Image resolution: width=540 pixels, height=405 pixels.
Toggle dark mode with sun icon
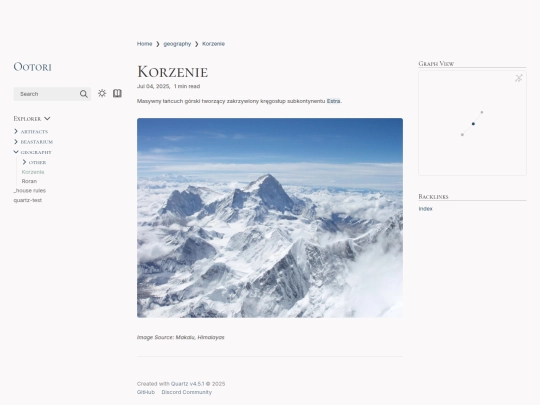tap(102, 93)
